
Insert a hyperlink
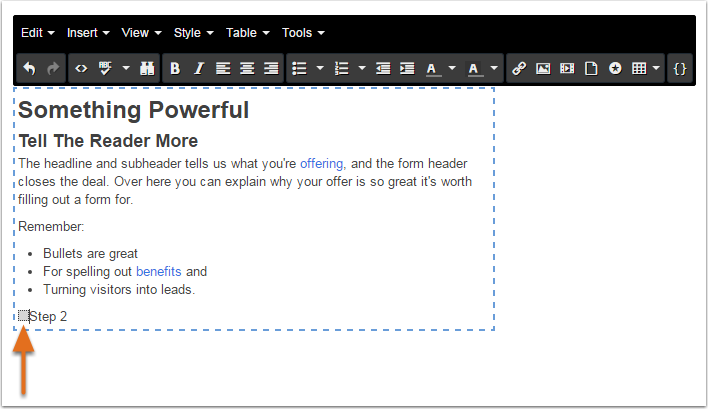tap(519, 69)
